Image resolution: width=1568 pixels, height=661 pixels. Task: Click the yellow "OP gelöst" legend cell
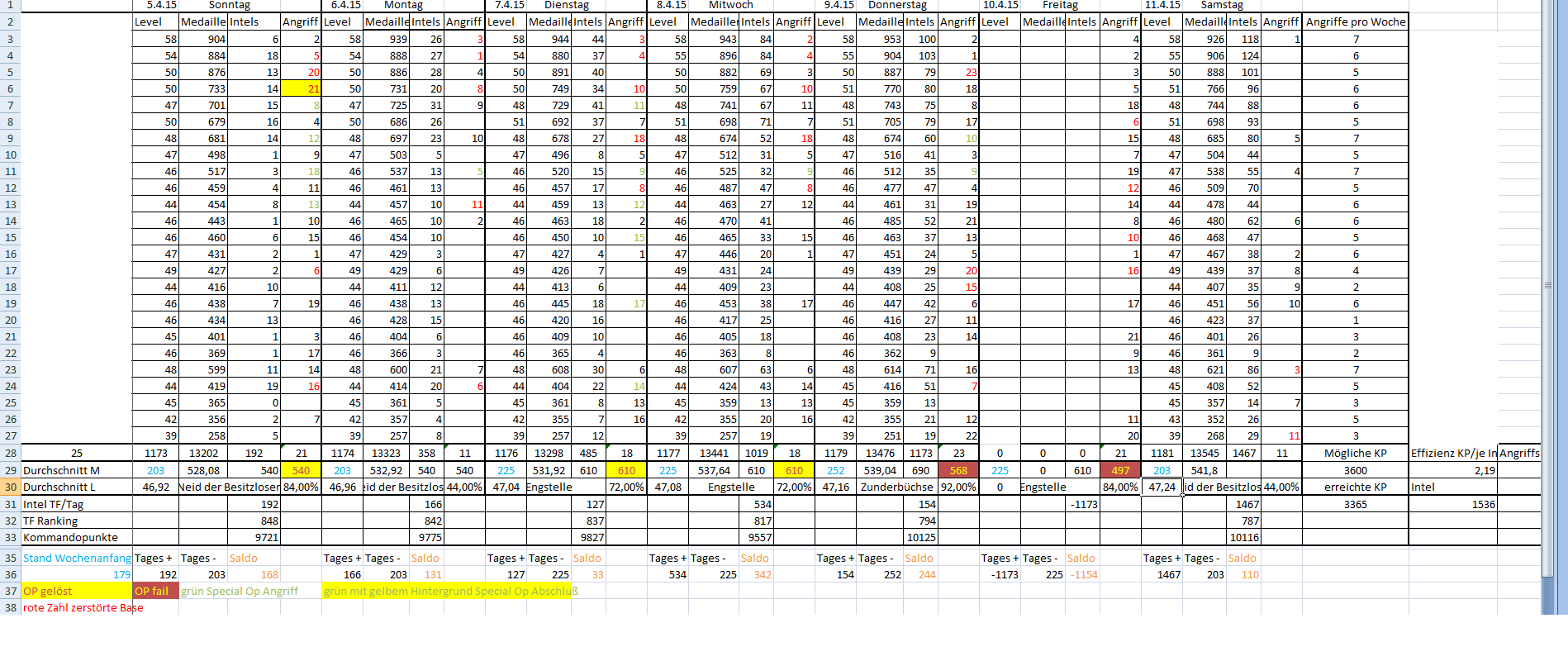pos(76,591)
